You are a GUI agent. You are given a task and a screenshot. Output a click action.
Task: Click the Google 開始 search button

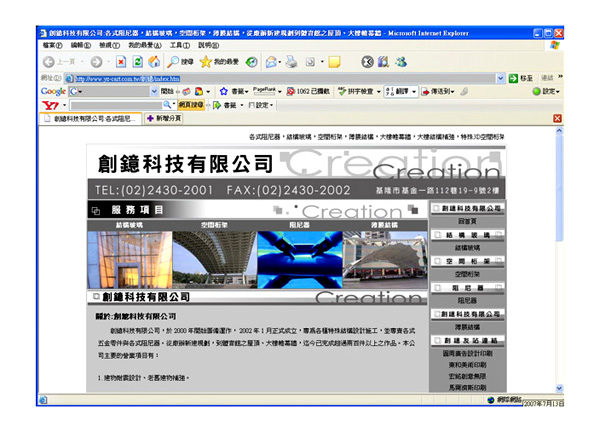coord(166,91)
